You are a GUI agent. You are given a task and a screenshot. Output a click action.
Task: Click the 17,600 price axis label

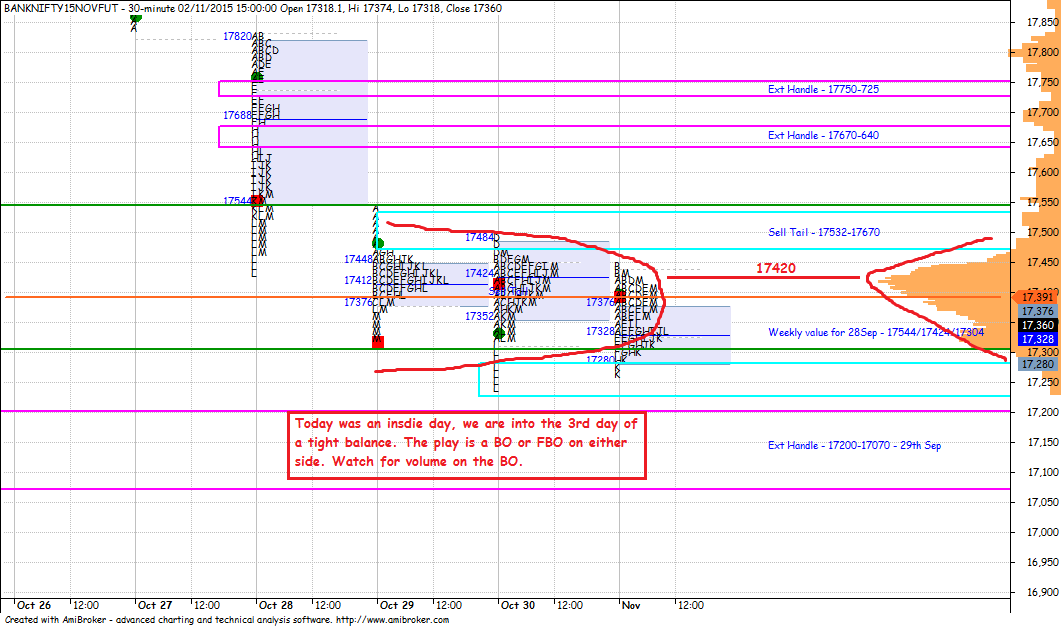point(1043,172)
